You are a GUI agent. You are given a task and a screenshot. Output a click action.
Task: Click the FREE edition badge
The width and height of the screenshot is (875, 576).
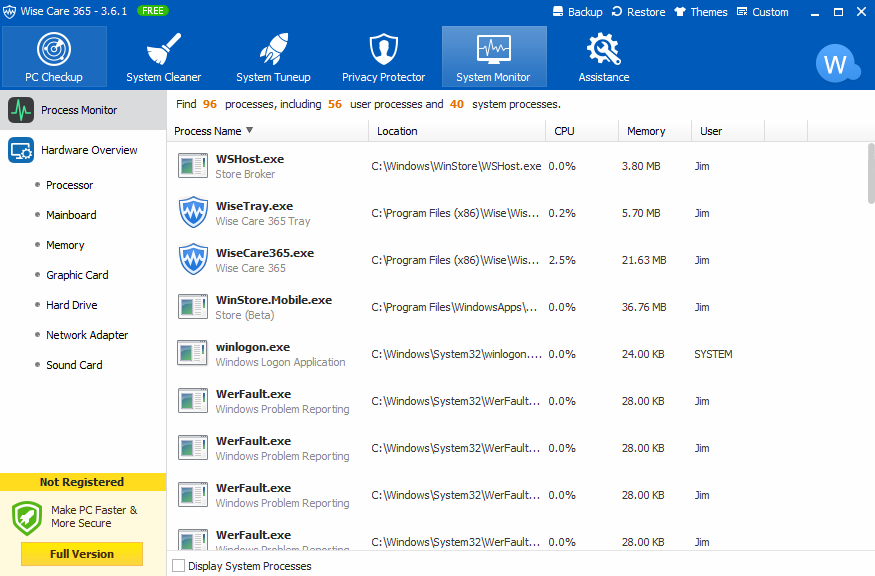click(152, 11)
